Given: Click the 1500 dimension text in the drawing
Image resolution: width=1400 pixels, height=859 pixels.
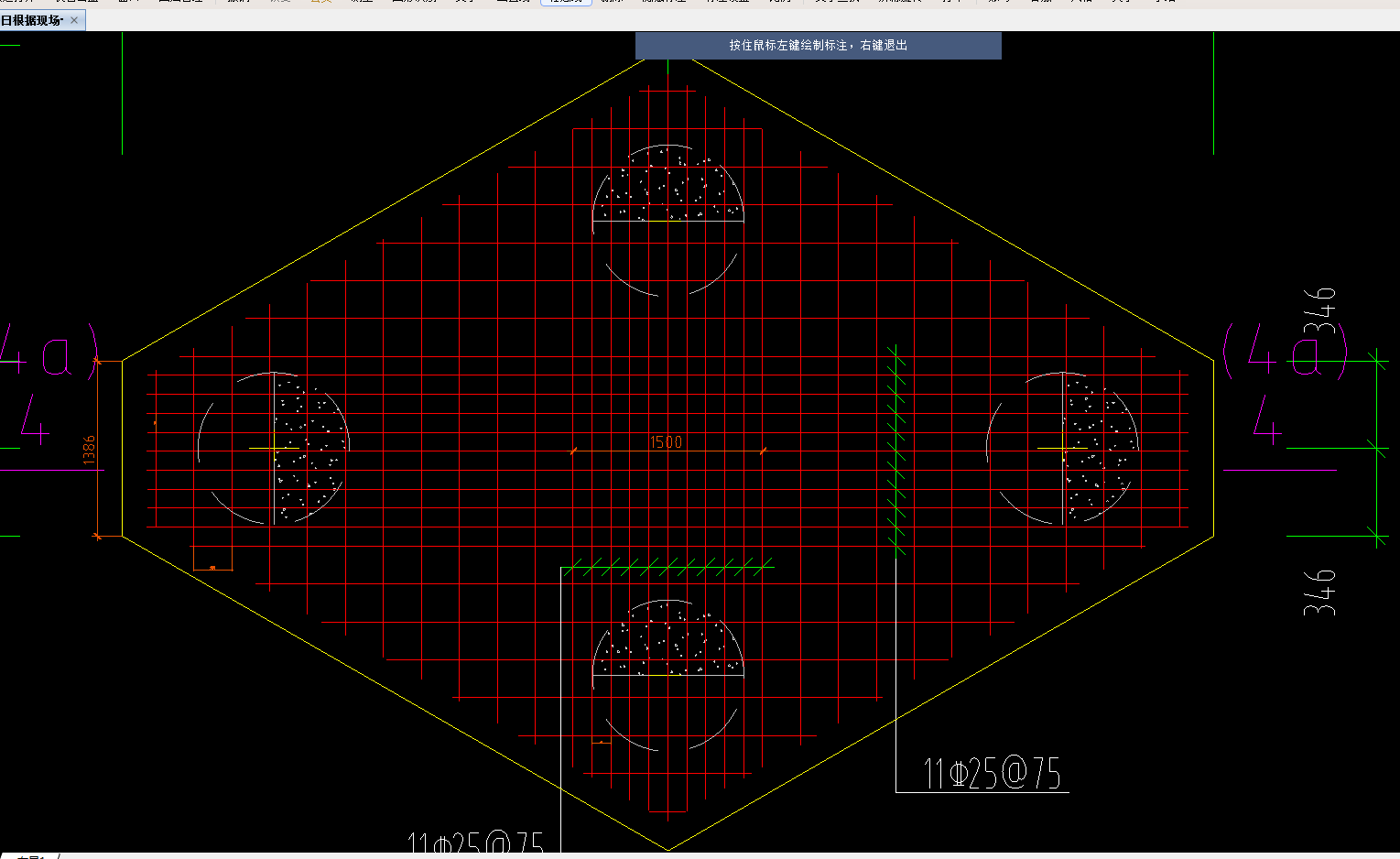Looking at the screenshot, I should [x=666, y=442].
